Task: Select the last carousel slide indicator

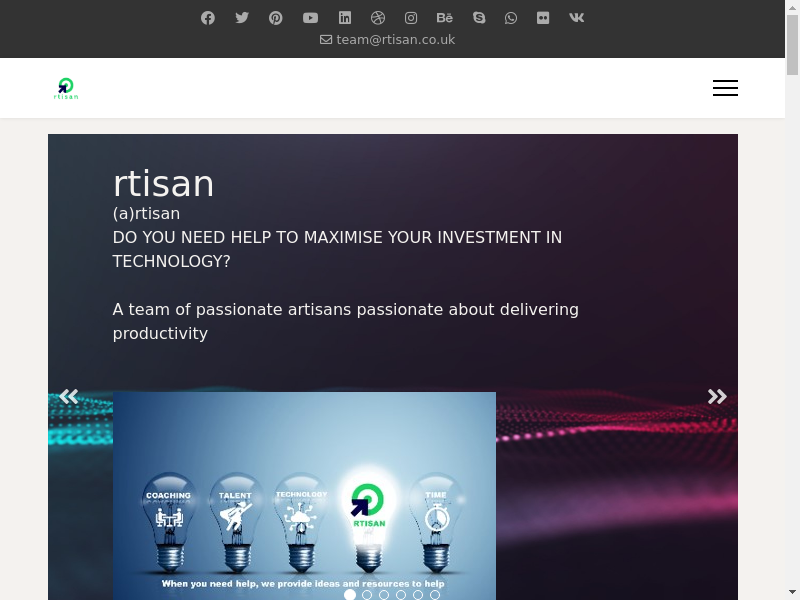Action: [435, 595]
